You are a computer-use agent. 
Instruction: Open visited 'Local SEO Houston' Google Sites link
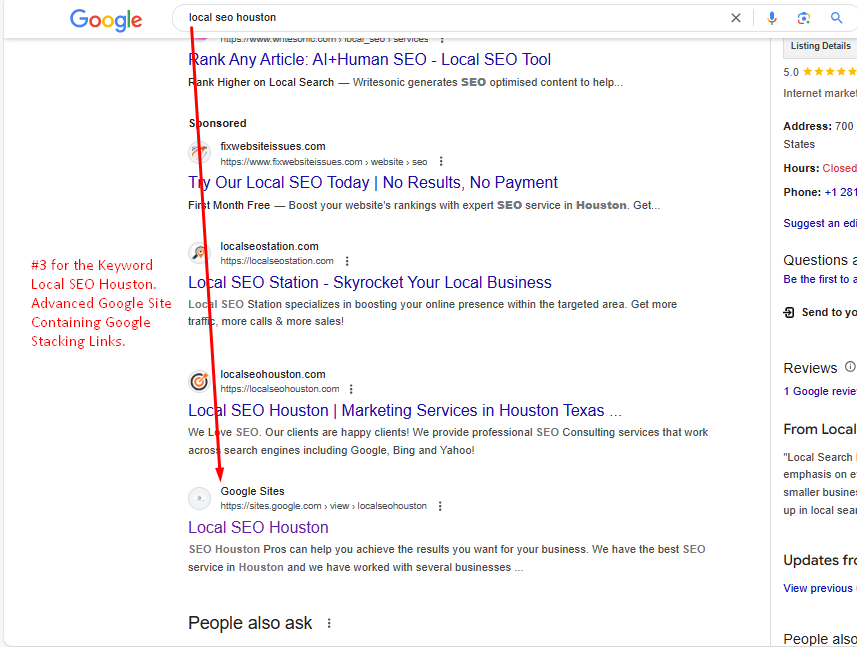pos(259,527)
